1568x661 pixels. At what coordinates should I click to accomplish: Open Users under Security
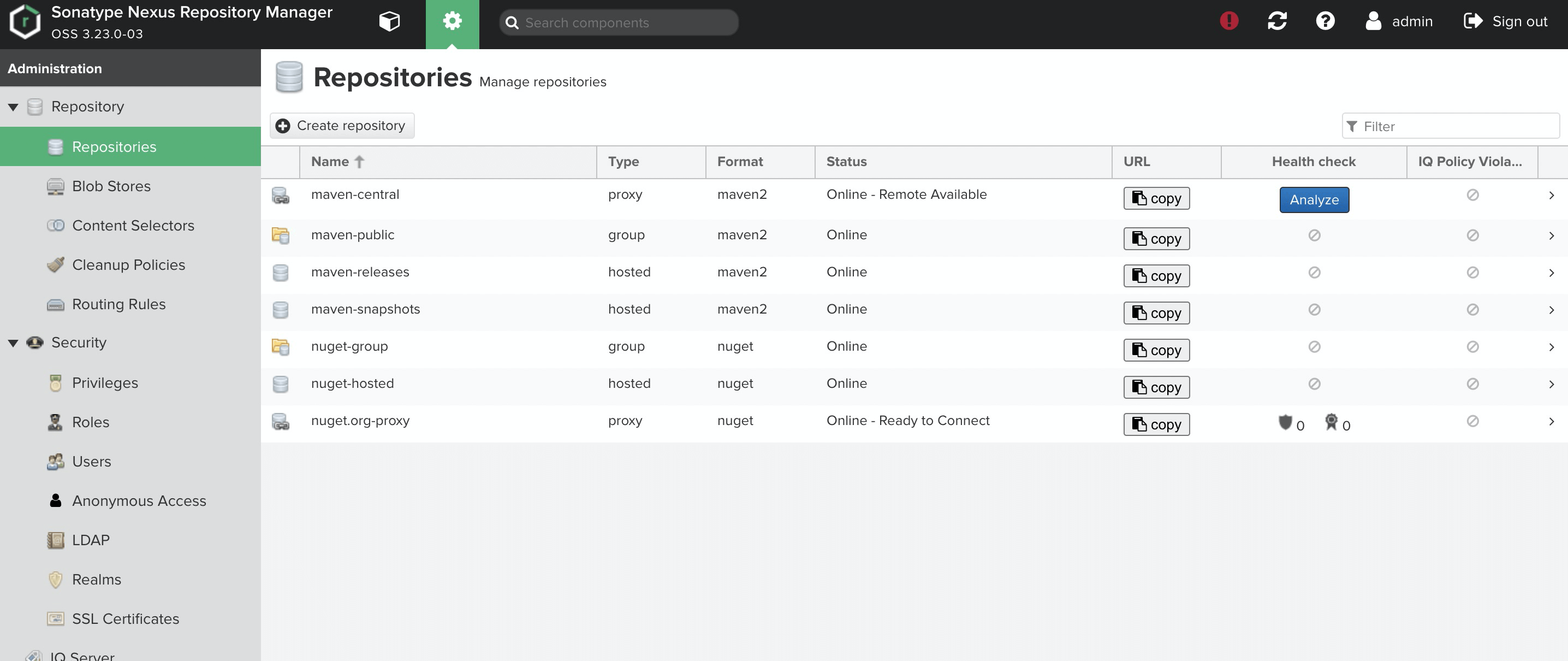point(130,461)
